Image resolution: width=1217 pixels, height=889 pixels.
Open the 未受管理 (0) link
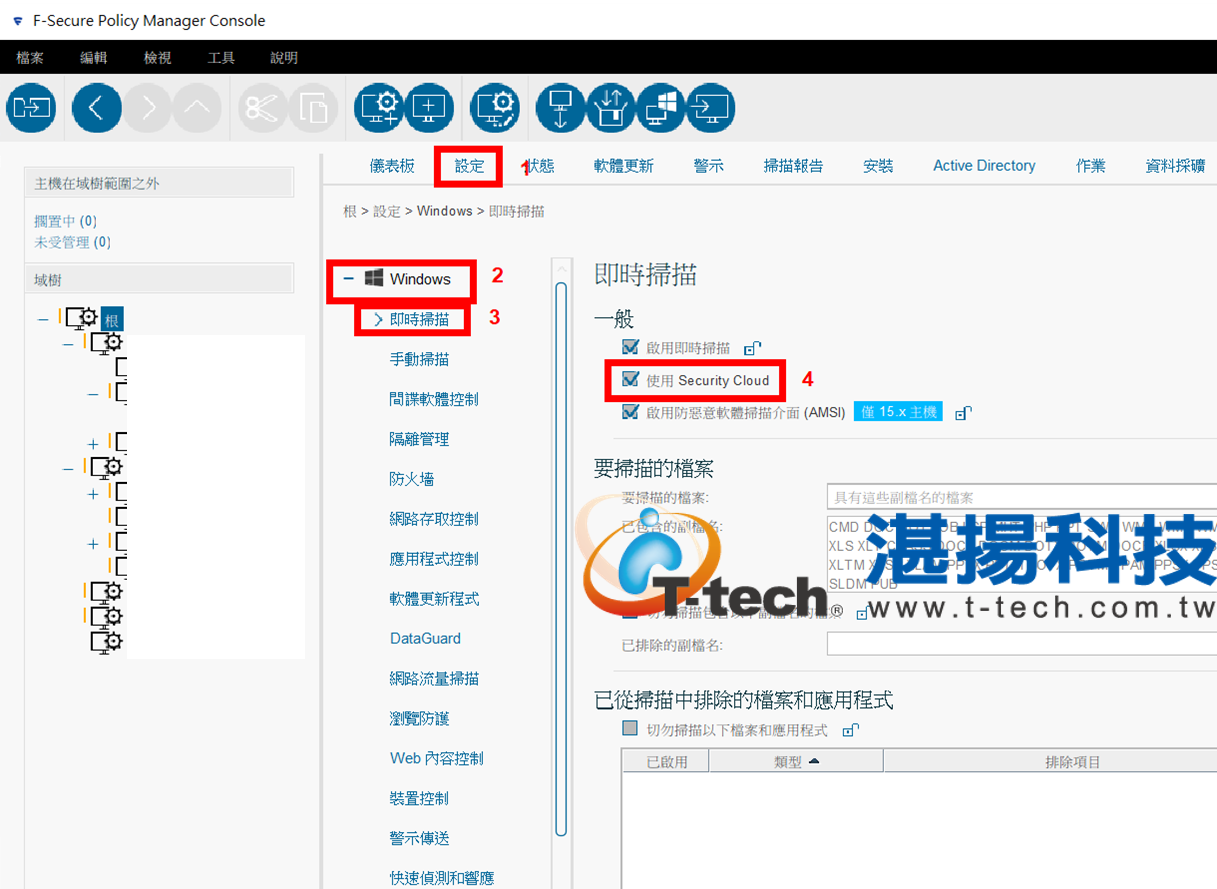click(72, 242)
